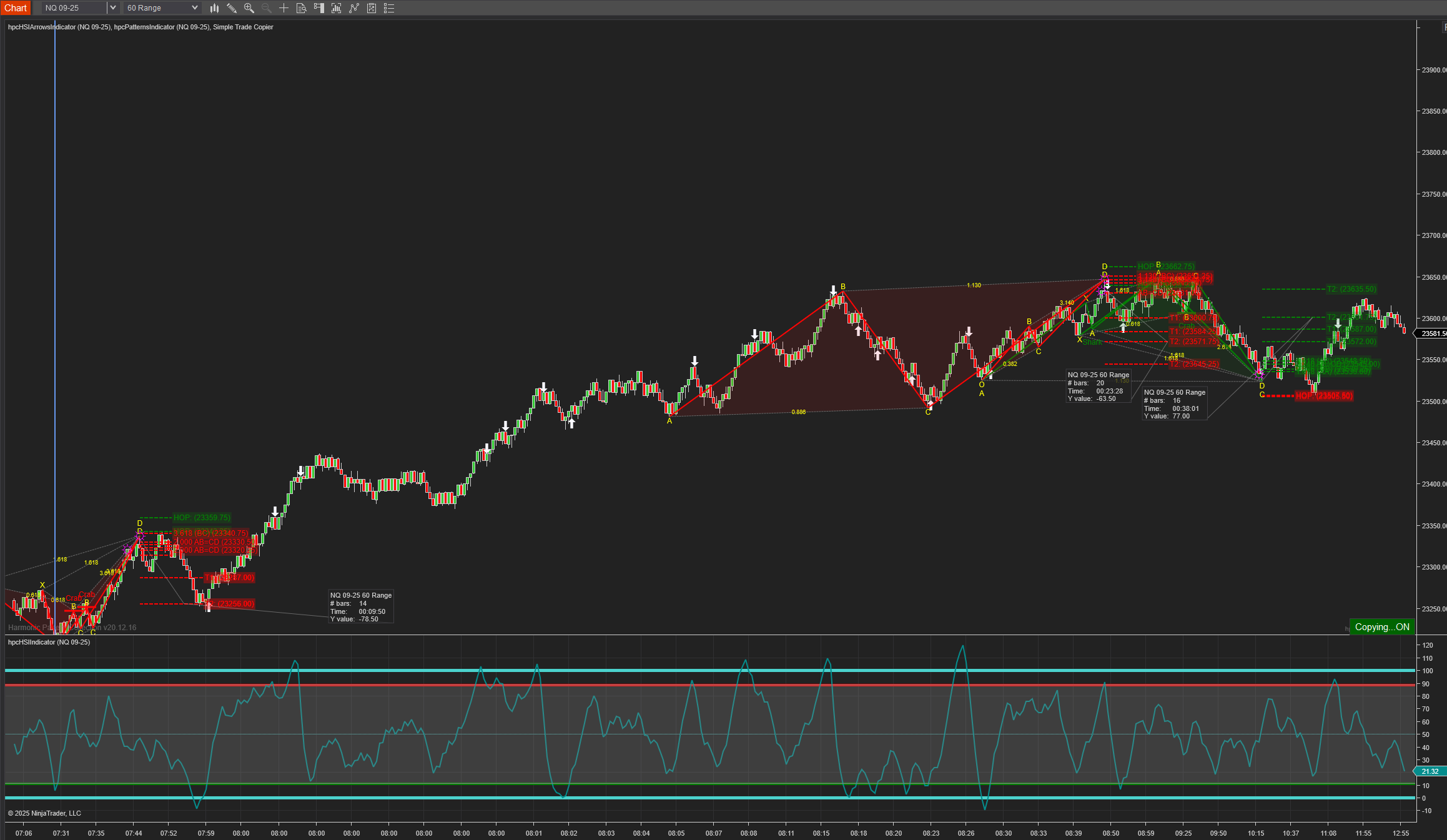The width and height of the screenshot is (1447, 840).
Task: Open the drawing tools pencil icon
Action: pyautogui.click(x=232, y=8)
